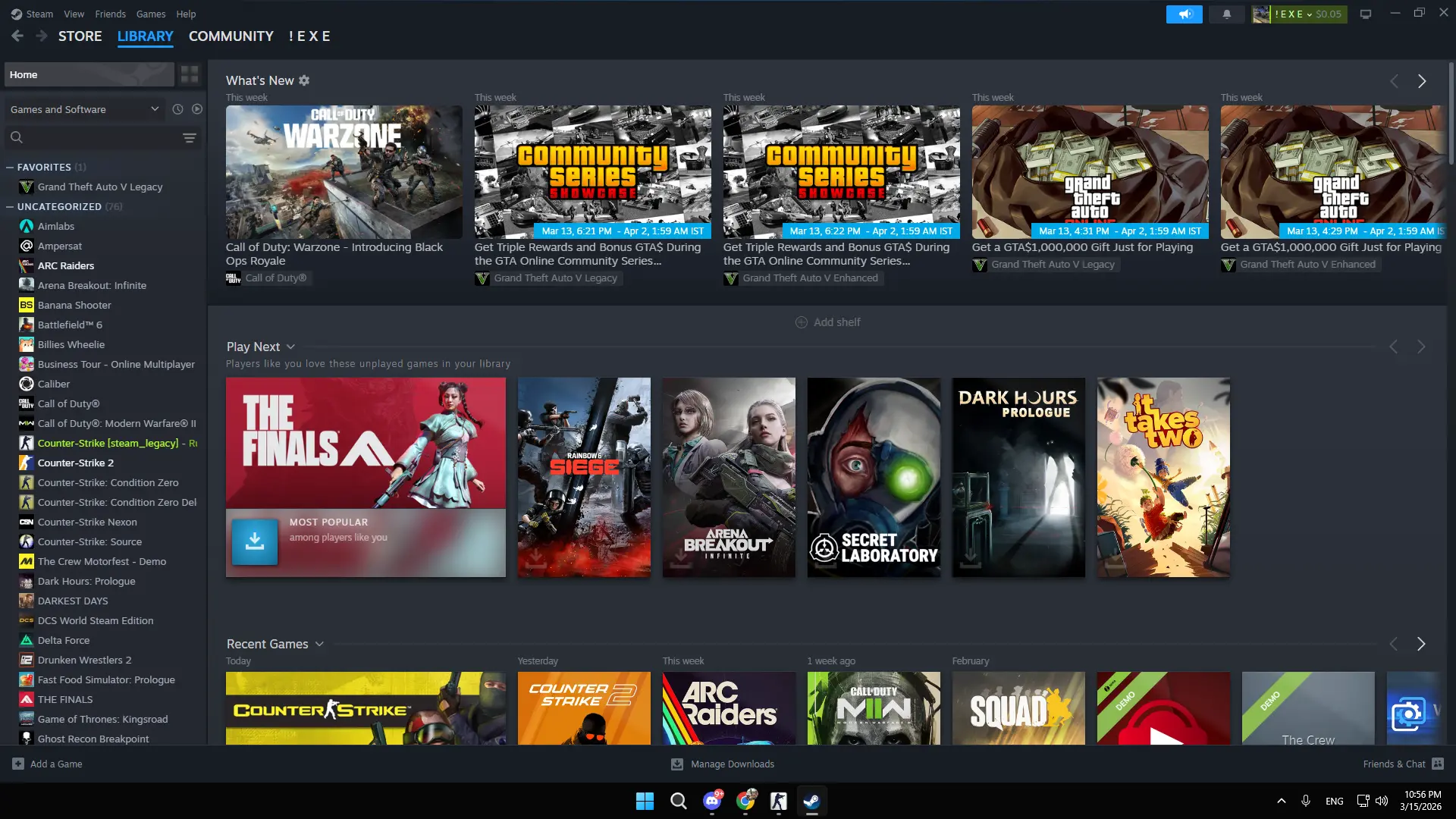
Task: Click the library search field
Action: [103, 137]
